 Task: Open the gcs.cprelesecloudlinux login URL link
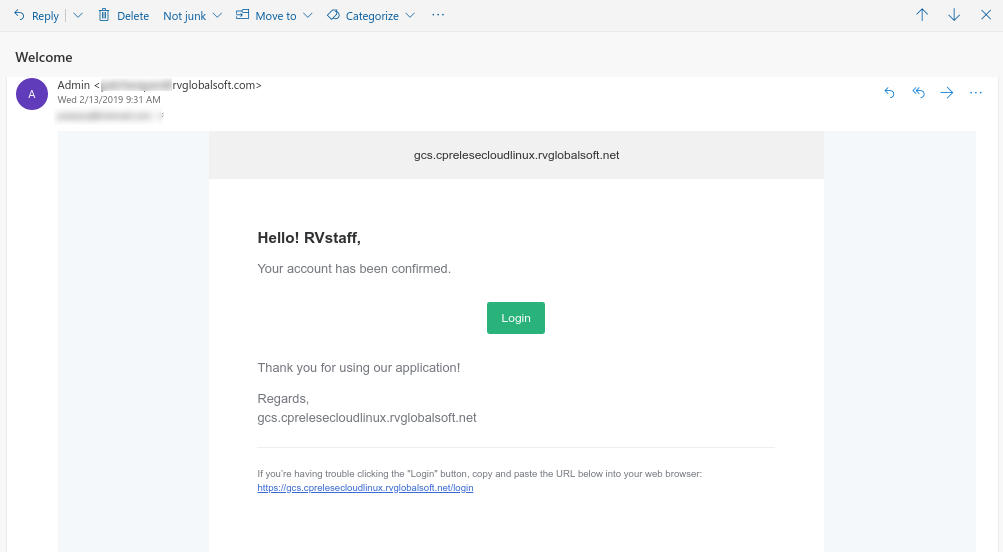(365, 487)
